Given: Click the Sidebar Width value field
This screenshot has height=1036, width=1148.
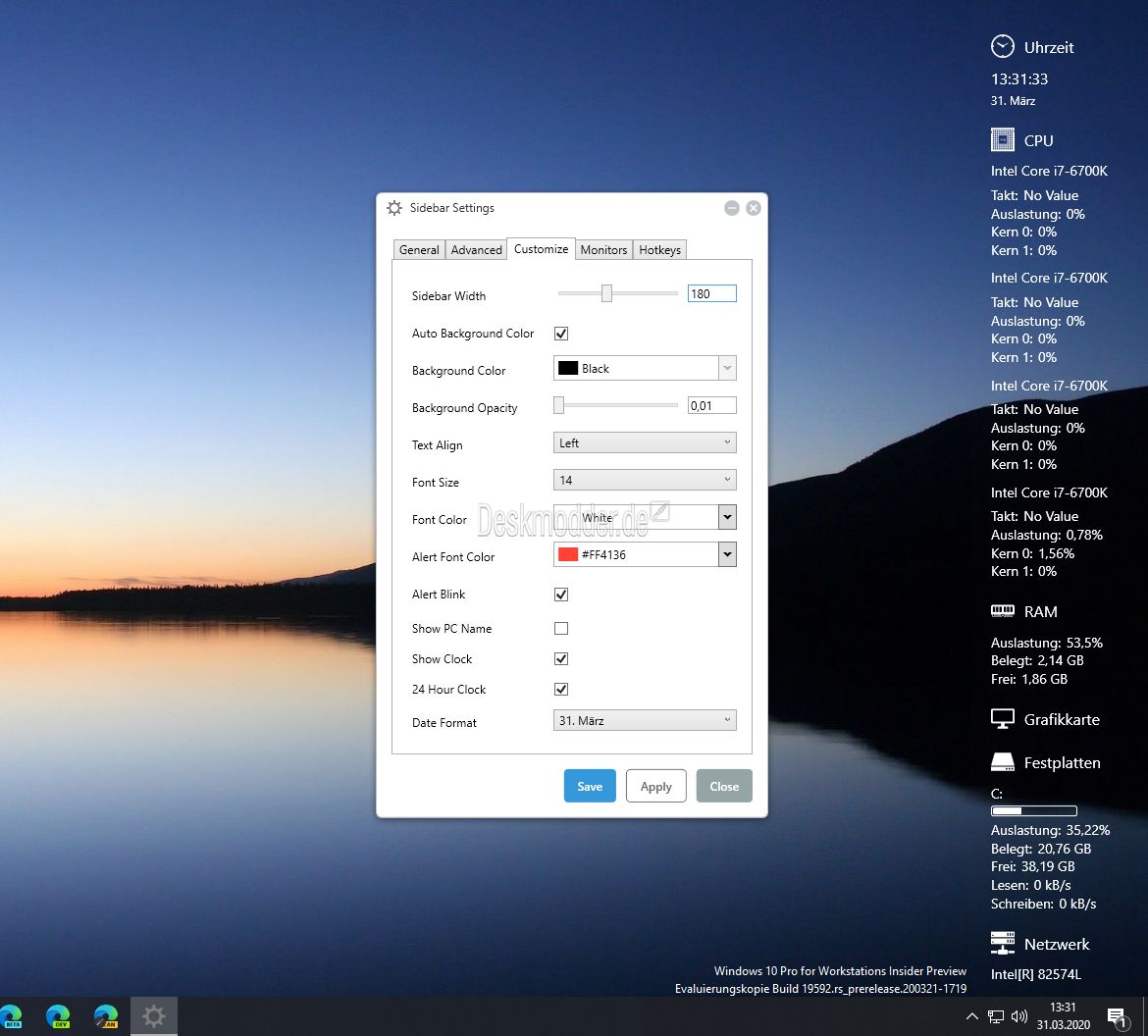Looking at the screenshot, I should (711, 293).
